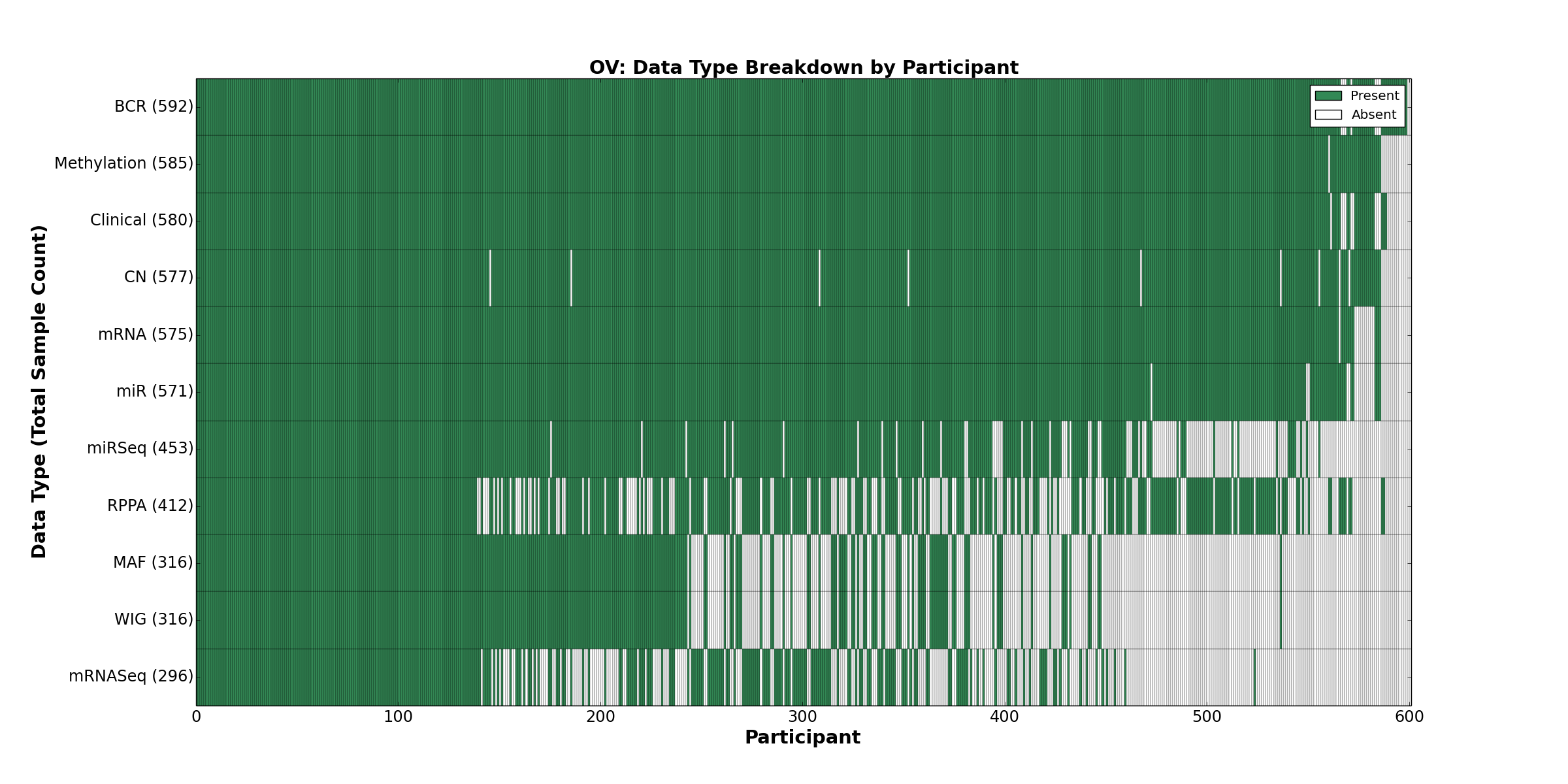Click the miR (571) row label
Viewport: 1568px width, 784px height.
point(155,391)
